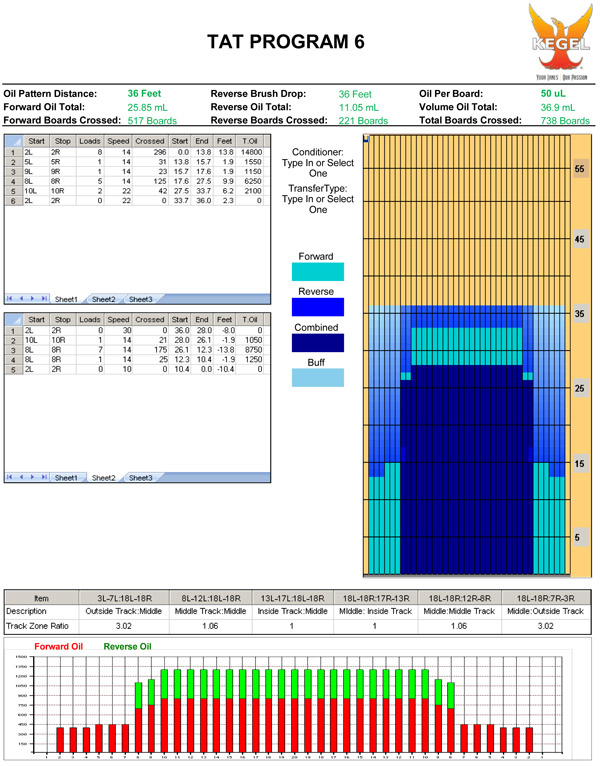Open Sheet3 tab in forward table
600x766 pixels.
139,299
